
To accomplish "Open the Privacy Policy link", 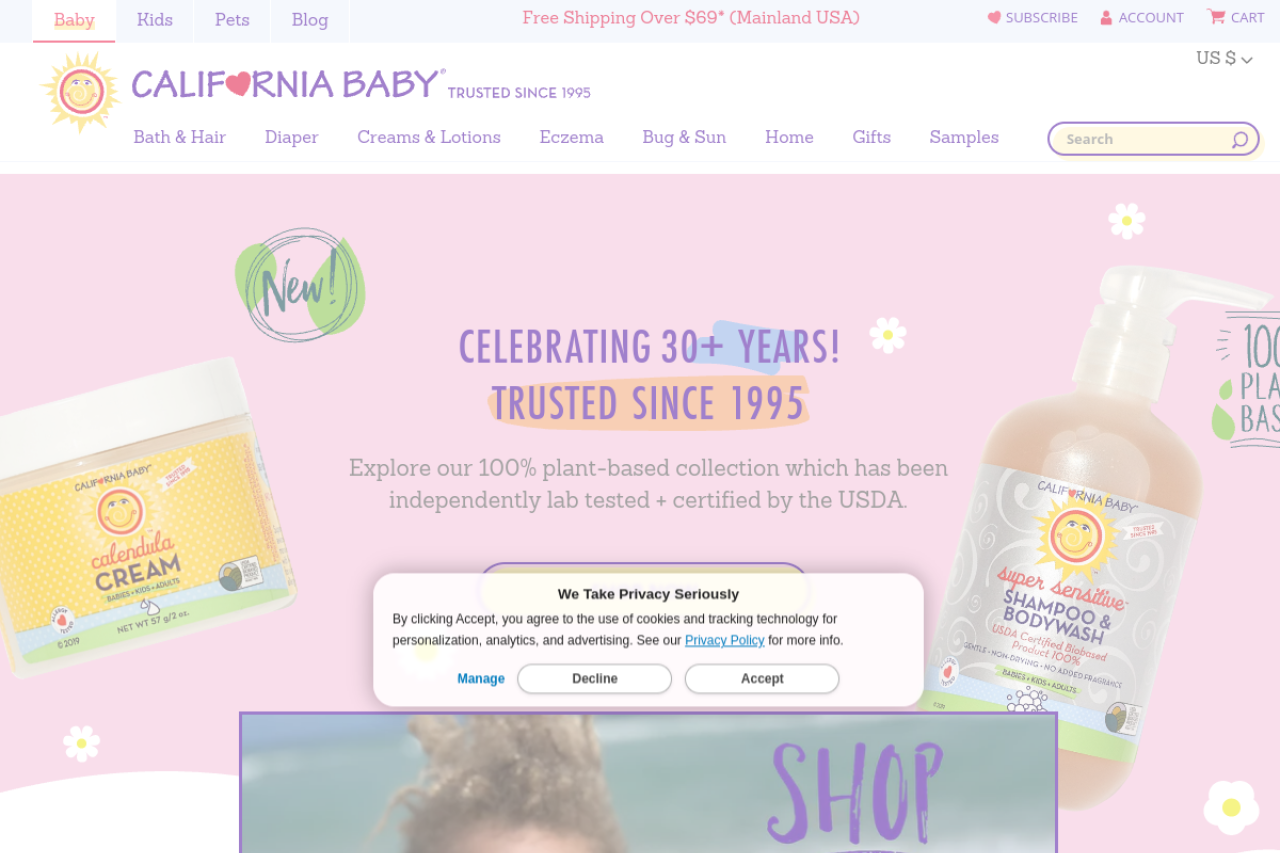I will 725,640.
